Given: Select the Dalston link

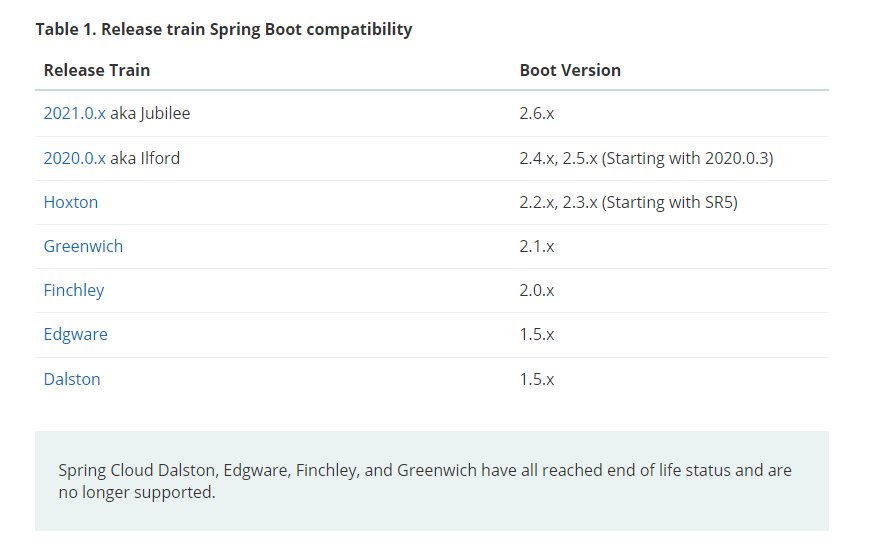Looking at the screenshot, I should point(72,379).
